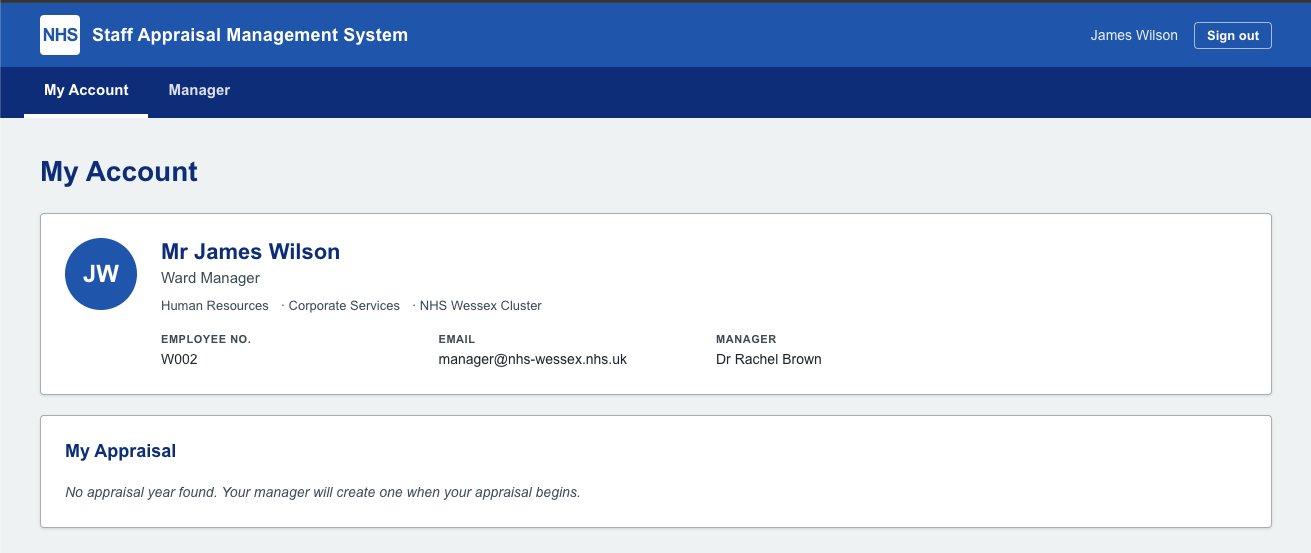
Task: Click the Mr James Wilson profile name
Action: (x=250, y=252)
